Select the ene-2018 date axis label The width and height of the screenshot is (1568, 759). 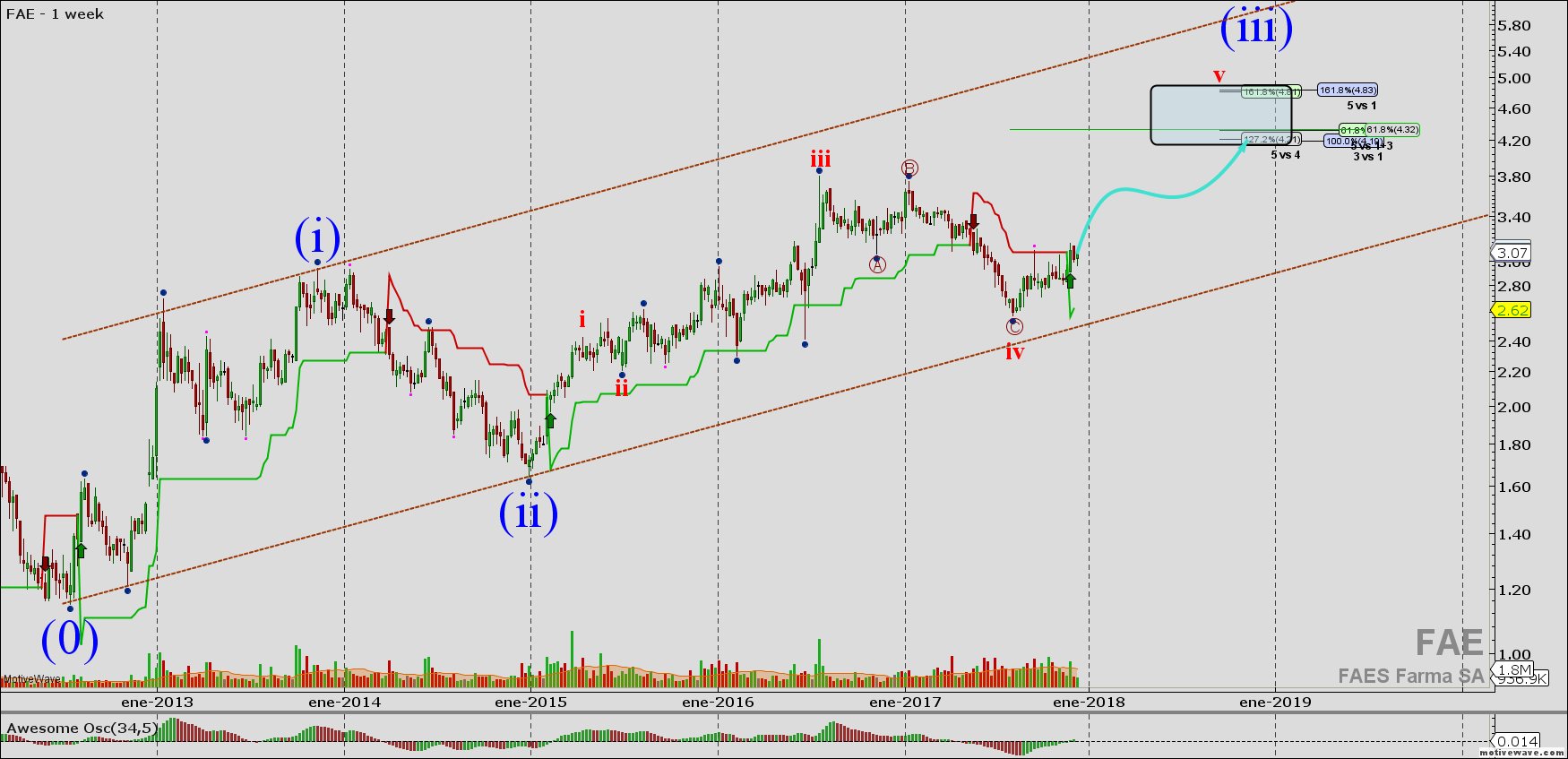point(1089,703)
